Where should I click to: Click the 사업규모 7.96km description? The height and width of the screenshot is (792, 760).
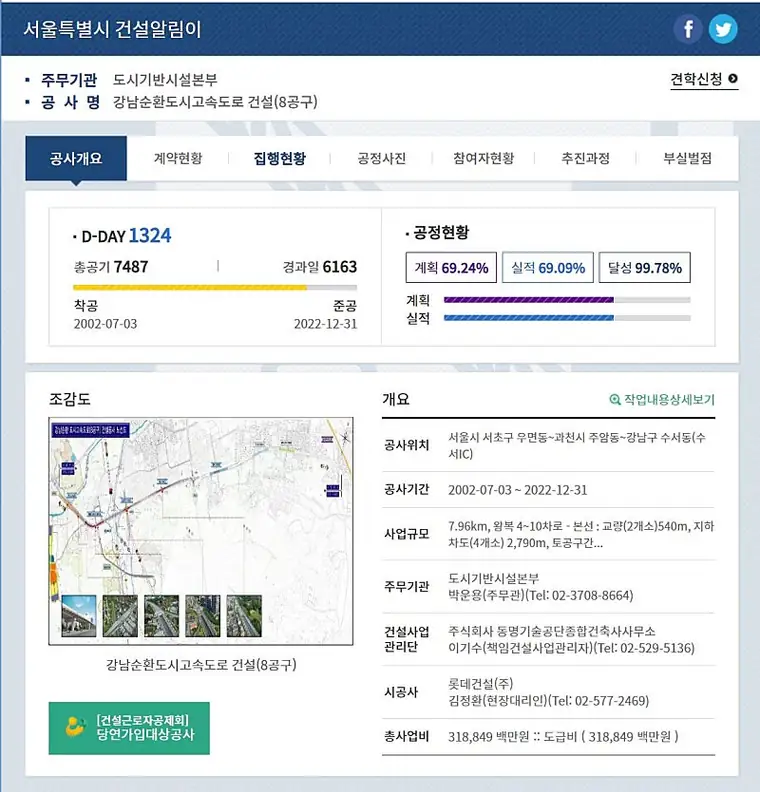pos(581,534)
